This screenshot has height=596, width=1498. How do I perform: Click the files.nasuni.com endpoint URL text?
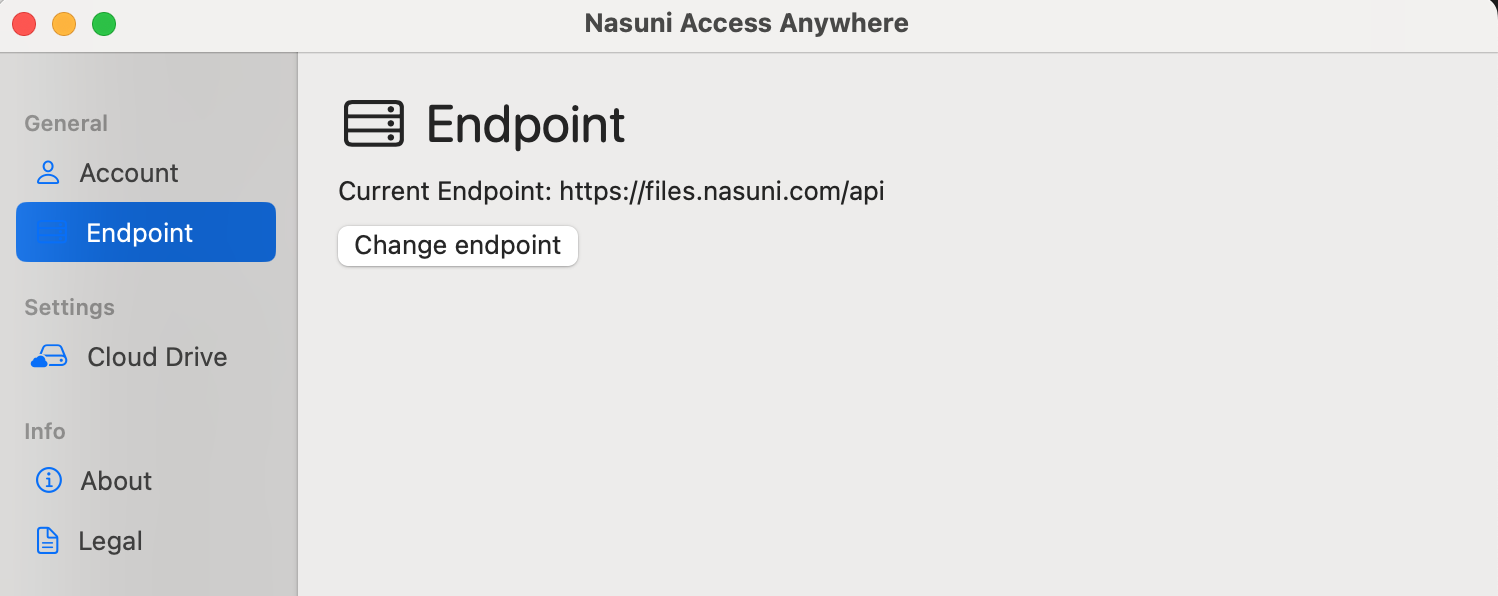[721, 191]
